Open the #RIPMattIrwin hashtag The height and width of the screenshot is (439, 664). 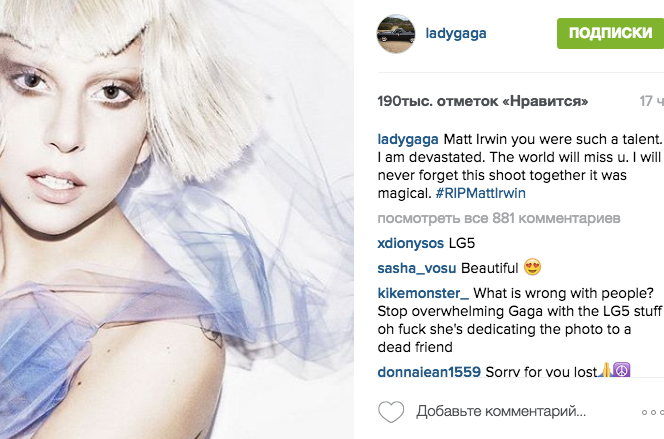click(x=481, y=193)
